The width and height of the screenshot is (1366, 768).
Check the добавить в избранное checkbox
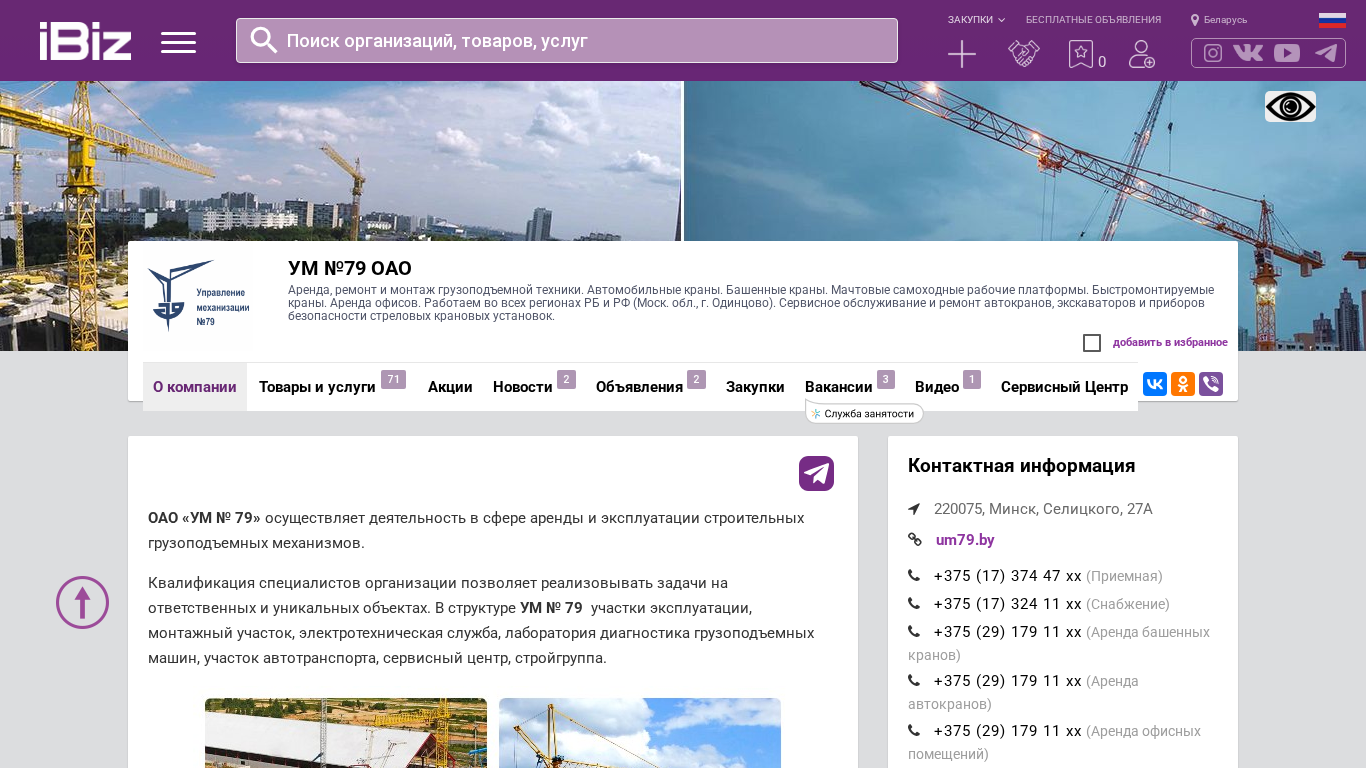[1092, 343]
